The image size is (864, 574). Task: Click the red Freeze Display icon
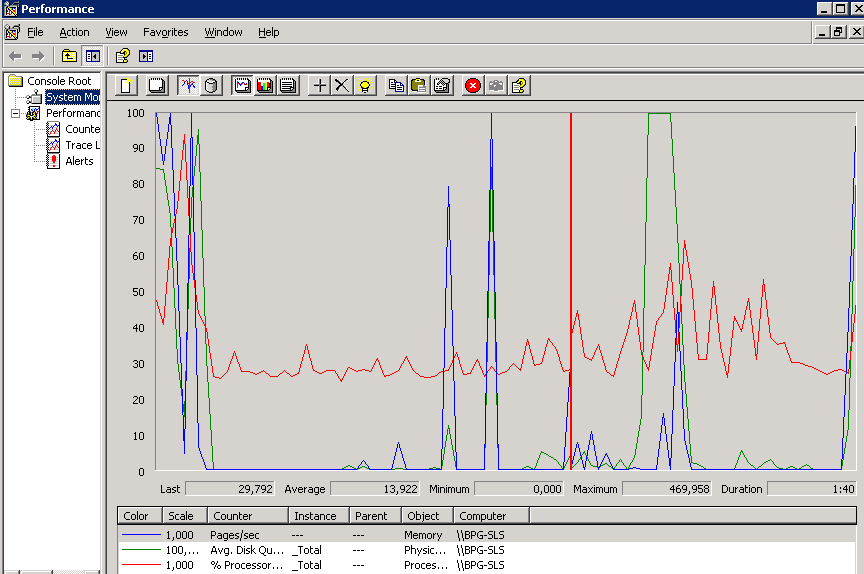(x=473, y=86)
